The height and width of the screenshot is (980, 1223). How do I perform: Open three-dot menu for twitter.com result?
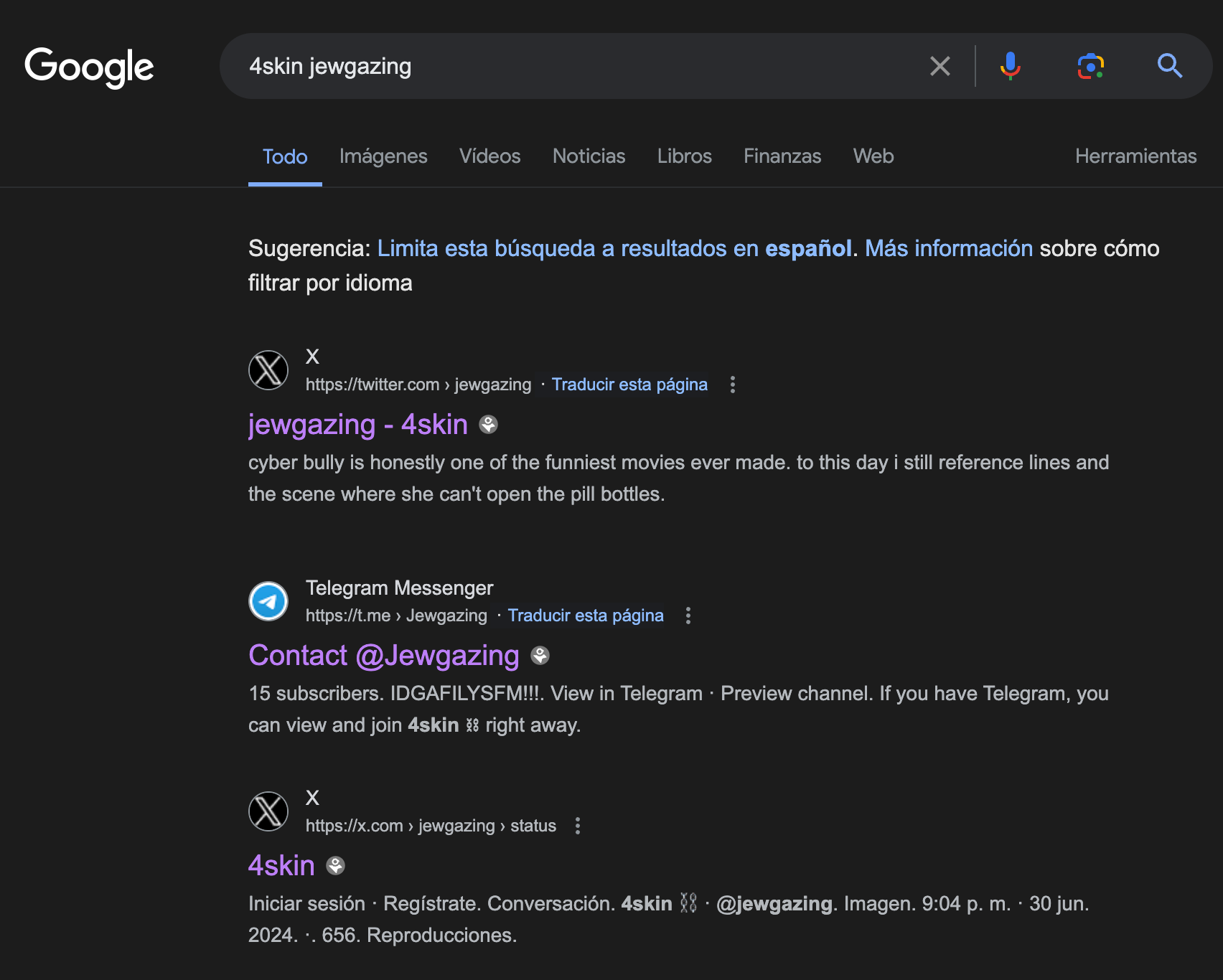[x=732, y=385]
